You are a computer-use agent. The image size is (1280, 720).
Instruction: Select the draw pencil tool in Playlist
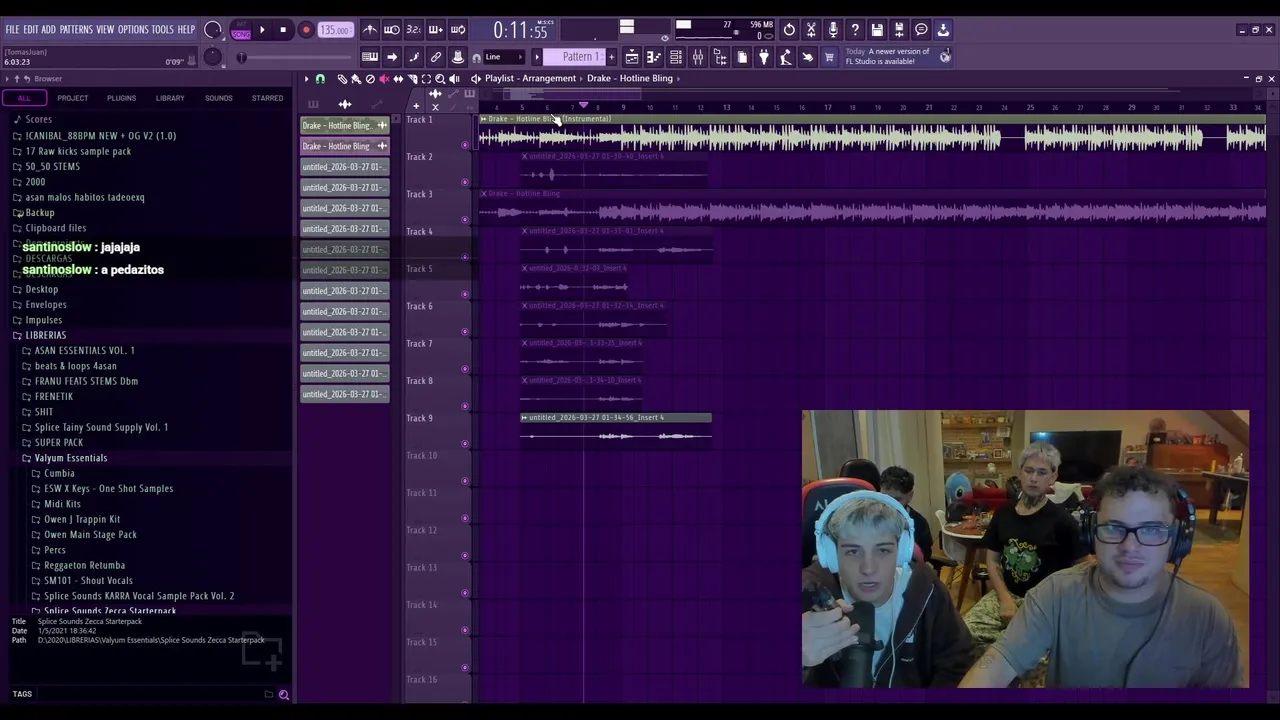(x=342, y=79)
